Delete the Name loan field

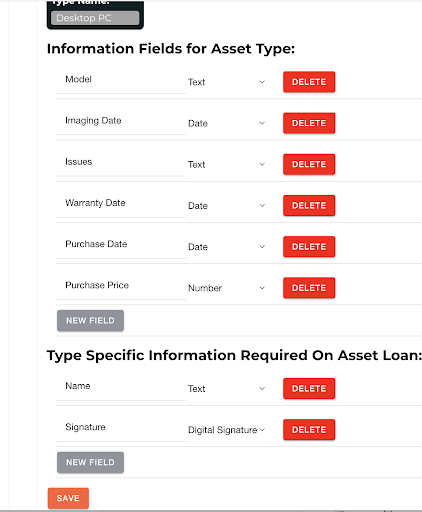309,388
